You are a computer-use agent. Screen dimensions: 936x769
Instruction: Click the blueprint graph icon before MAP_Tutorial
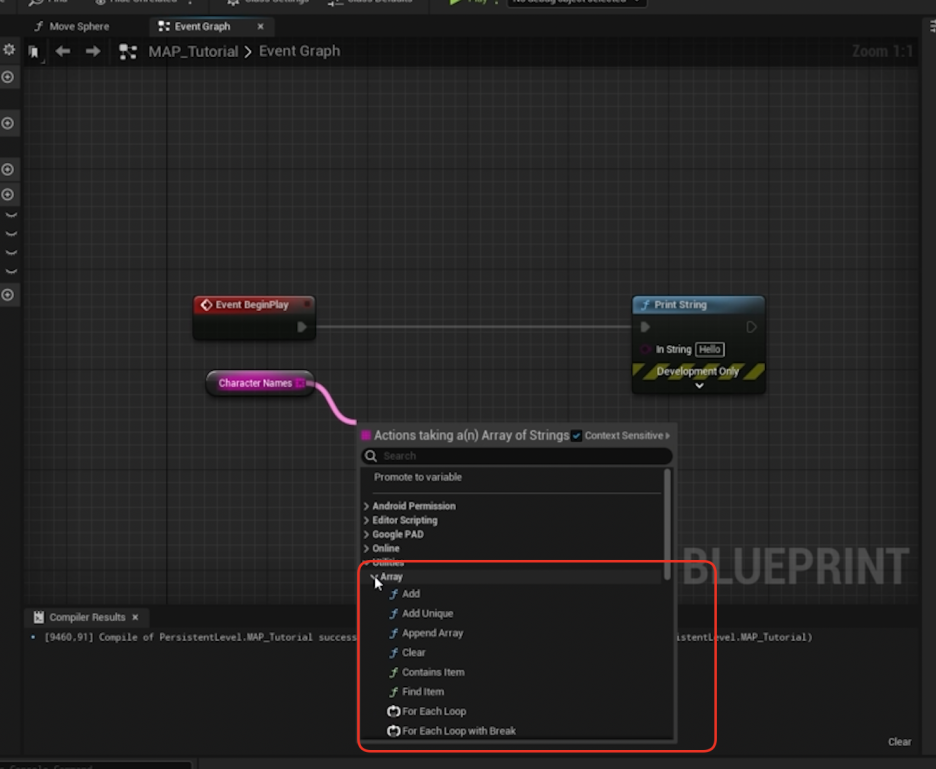pyautogui.click(x=128, y=52)
